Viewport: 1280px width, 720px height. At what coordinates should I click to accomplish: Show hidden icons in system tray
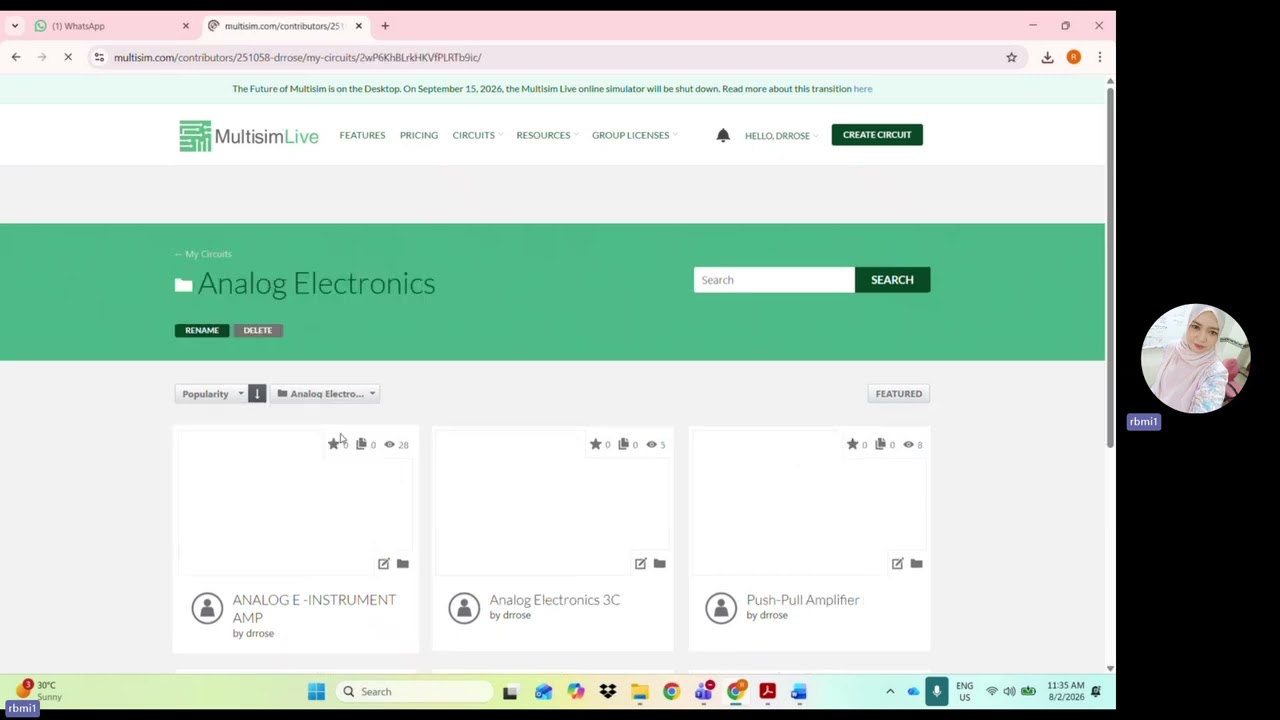coord(890,691)
